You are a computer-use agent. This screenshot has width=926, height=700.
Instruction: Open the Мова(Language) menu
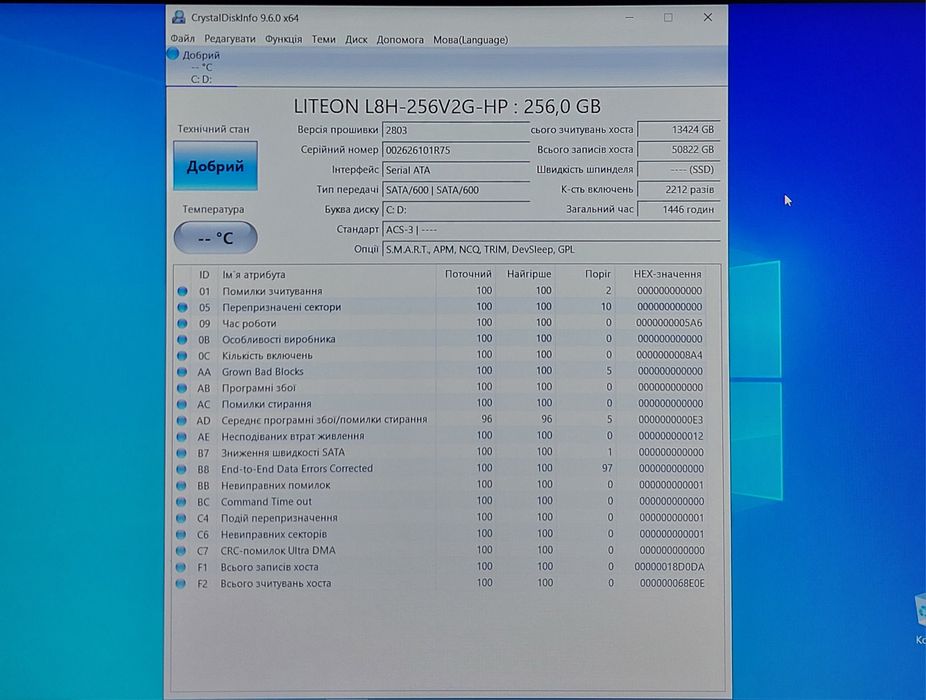tap(471, 40)
